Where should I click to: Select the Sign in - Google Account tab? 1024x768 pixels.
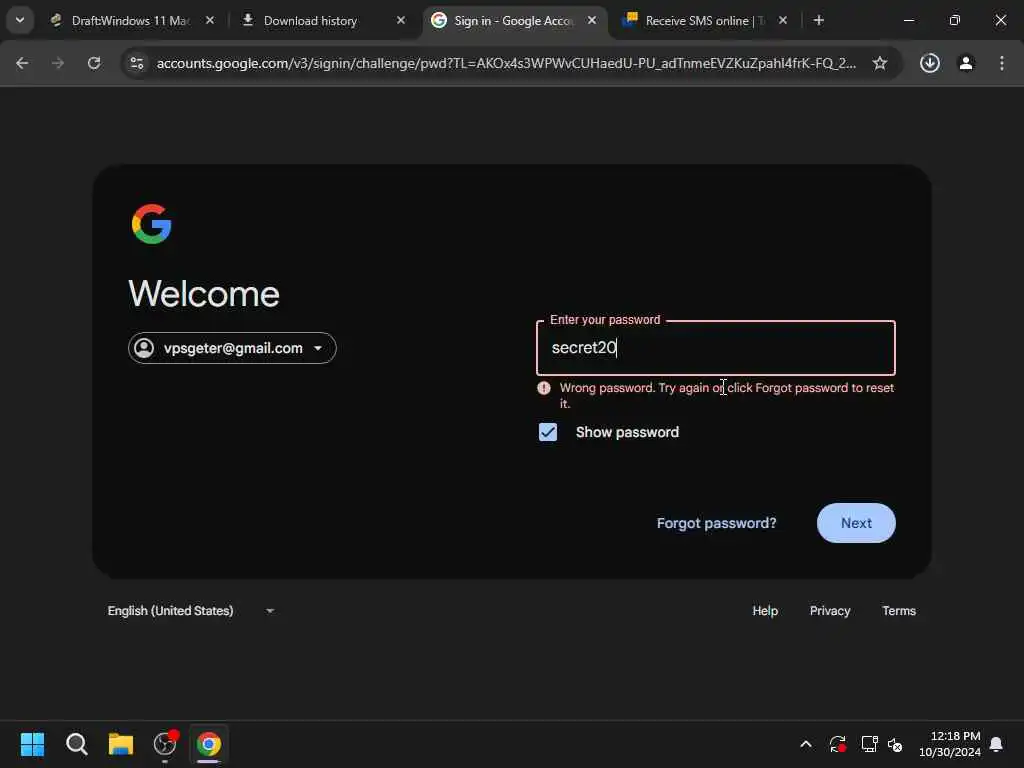pyautogui.click(x=515, y=21)
